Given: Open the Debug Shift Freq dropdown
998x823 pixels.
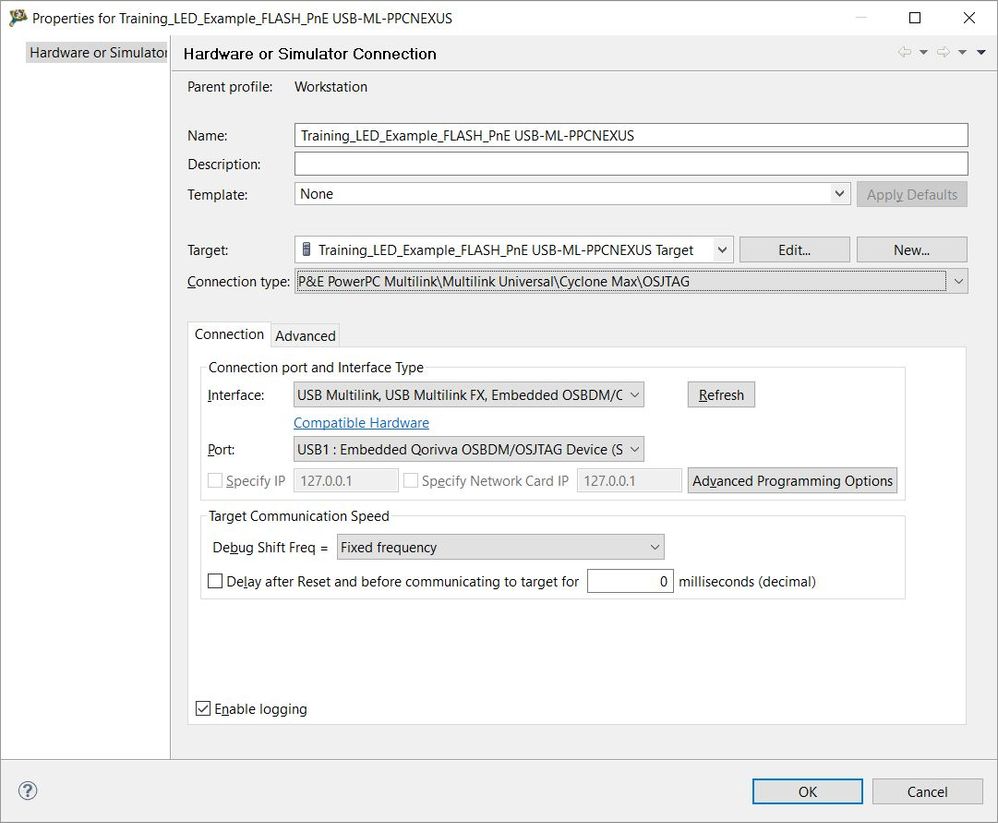Looking at the screenshot, I should click(655, 548).
